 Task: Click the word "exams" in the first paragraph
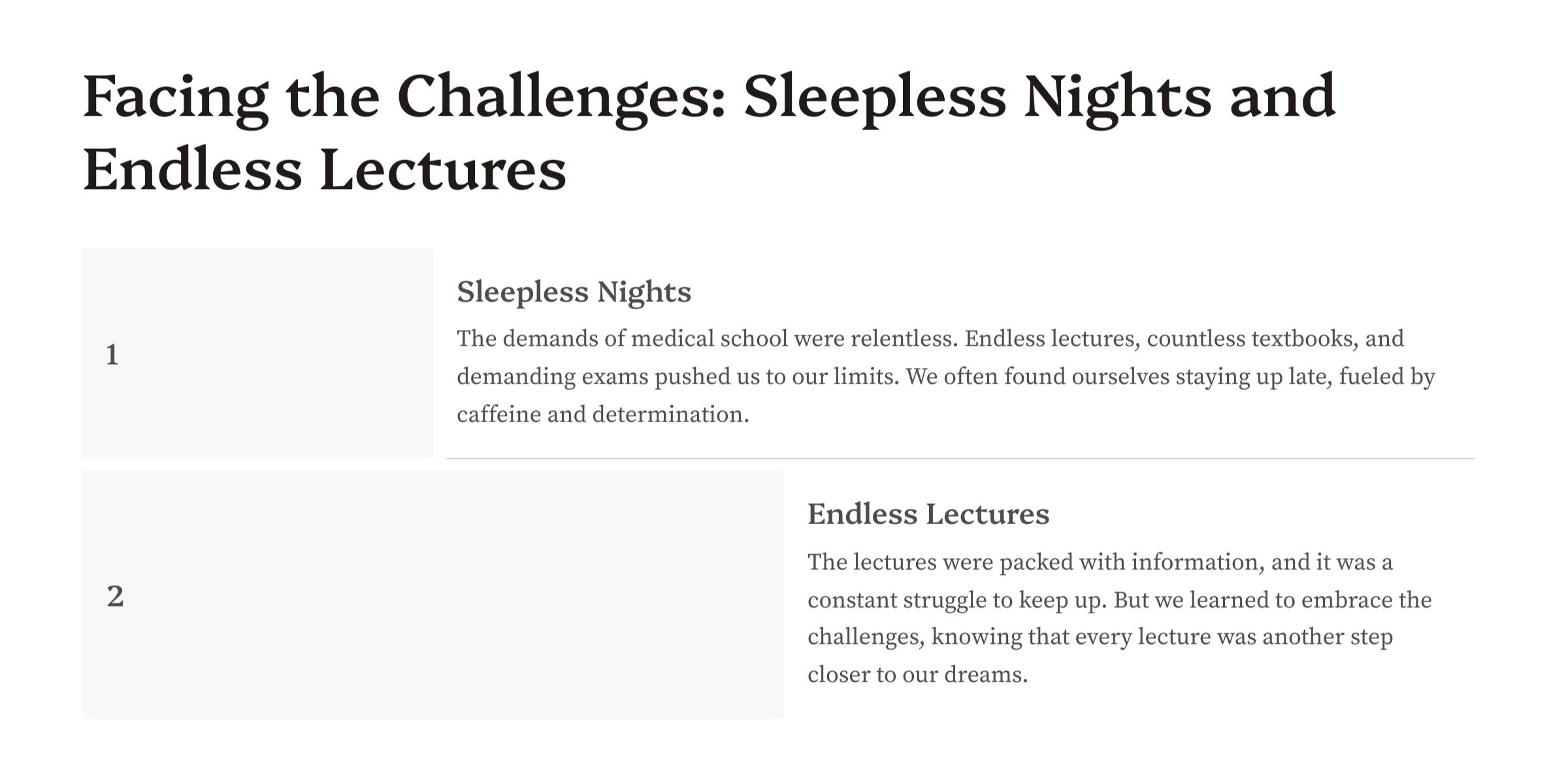point(615,377)
